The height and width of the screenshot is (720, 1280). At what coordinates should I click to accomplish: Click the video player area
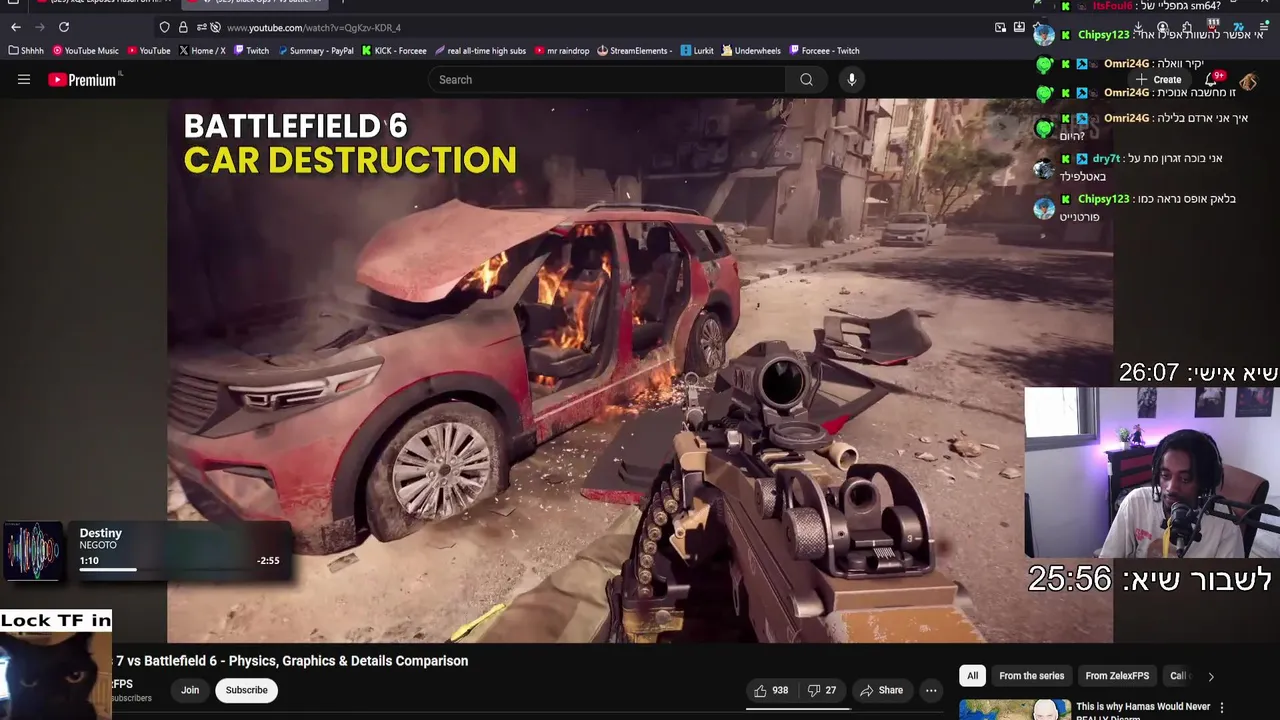click(x=640, y=370)
